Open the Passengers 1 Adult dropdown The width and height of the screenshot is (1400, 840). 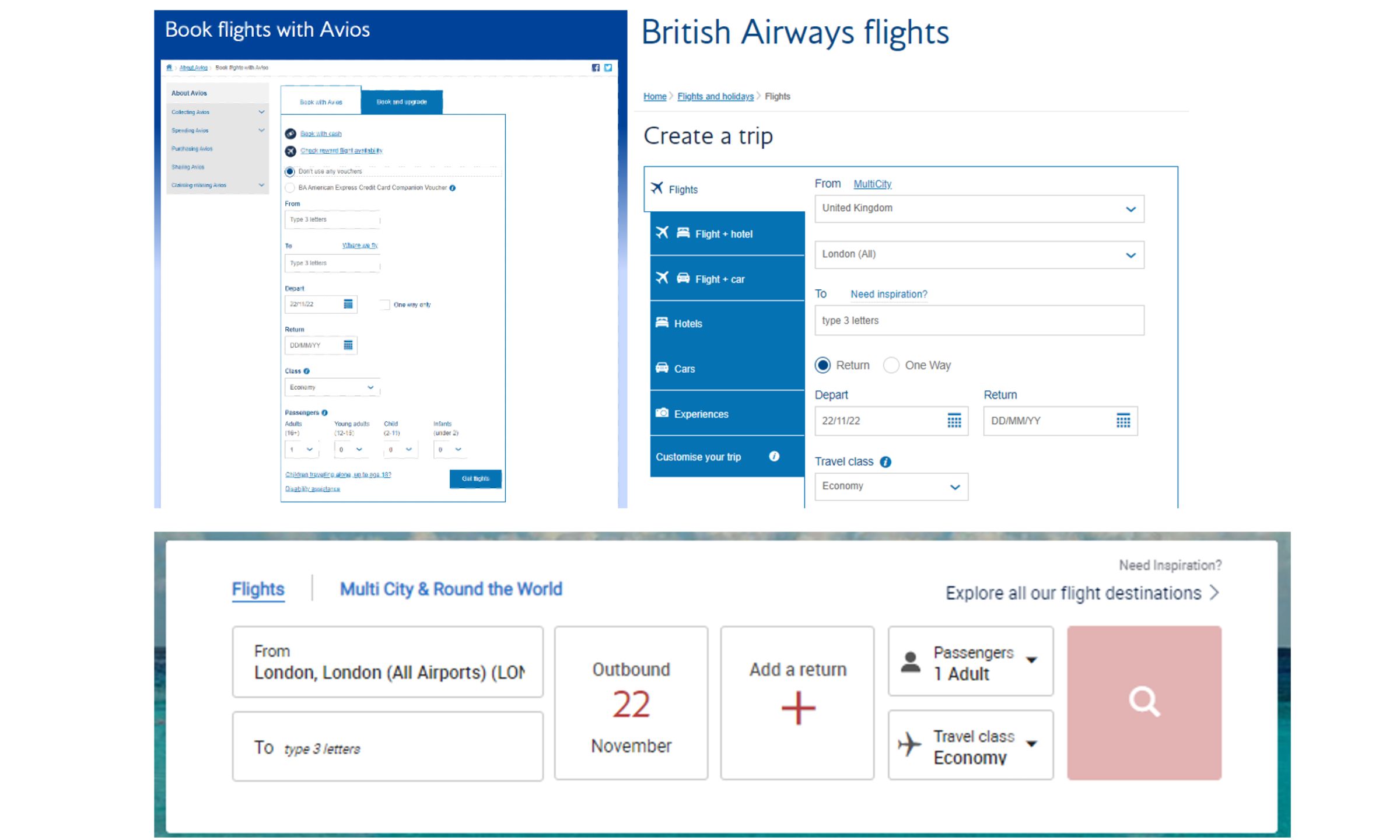[x=970, y=661]
